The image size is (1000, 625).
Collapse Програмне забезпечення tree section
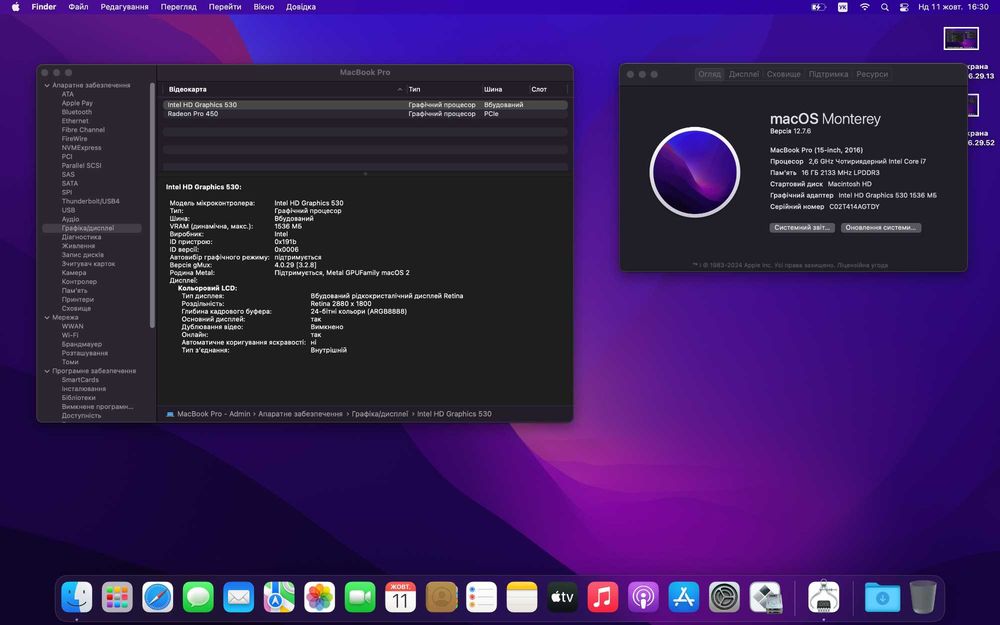47,371
